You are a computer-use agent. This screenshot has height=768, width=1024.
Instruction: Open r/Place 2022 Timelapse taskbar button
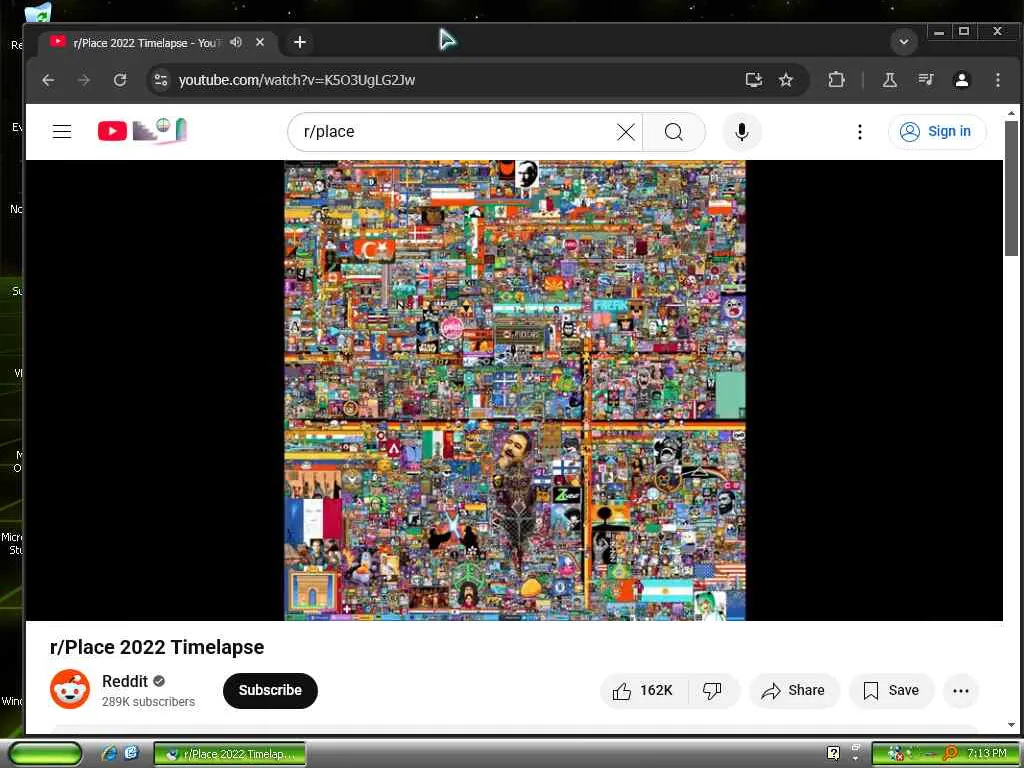(x=230, y=754)
